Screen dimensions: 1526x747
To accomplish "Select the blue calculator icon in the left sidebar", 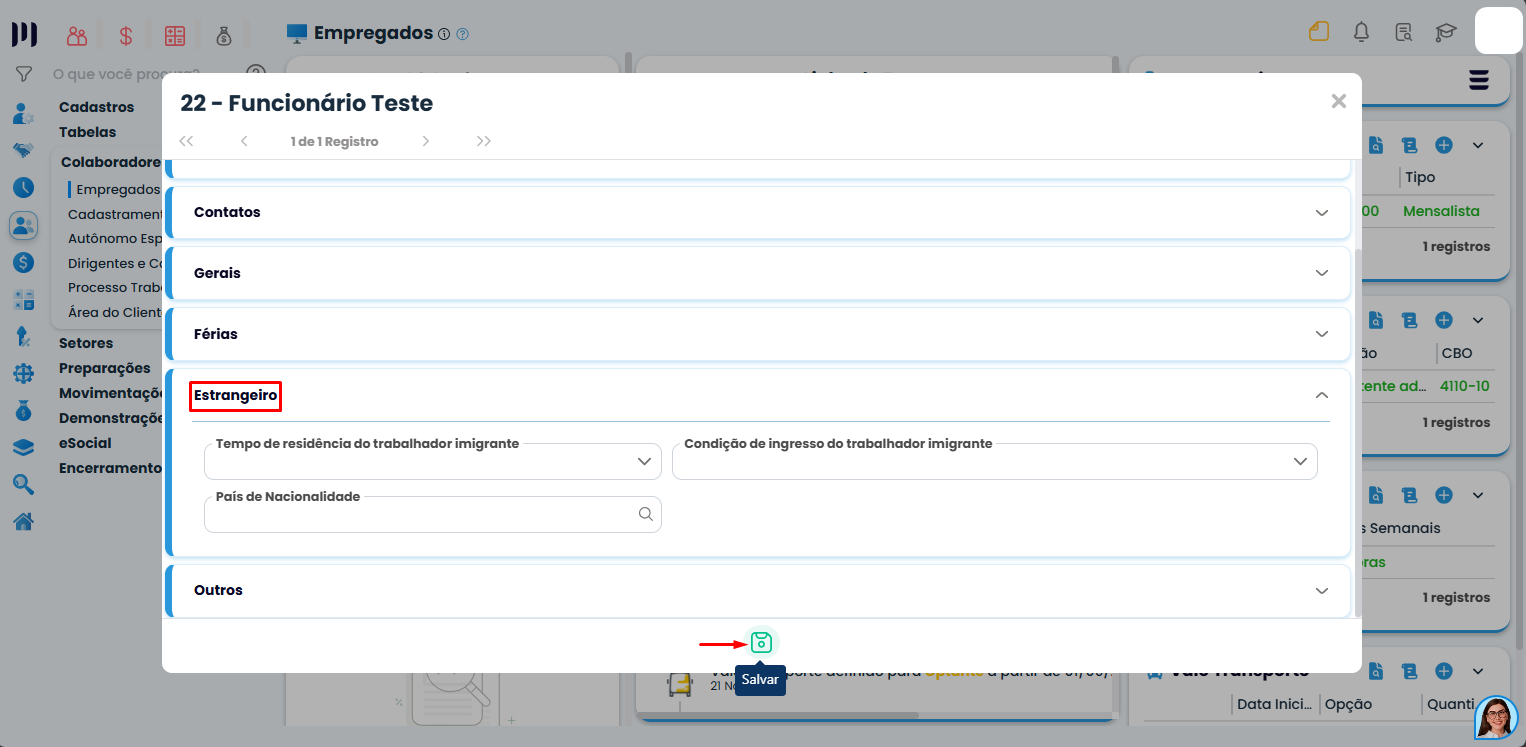I will 23,299.
